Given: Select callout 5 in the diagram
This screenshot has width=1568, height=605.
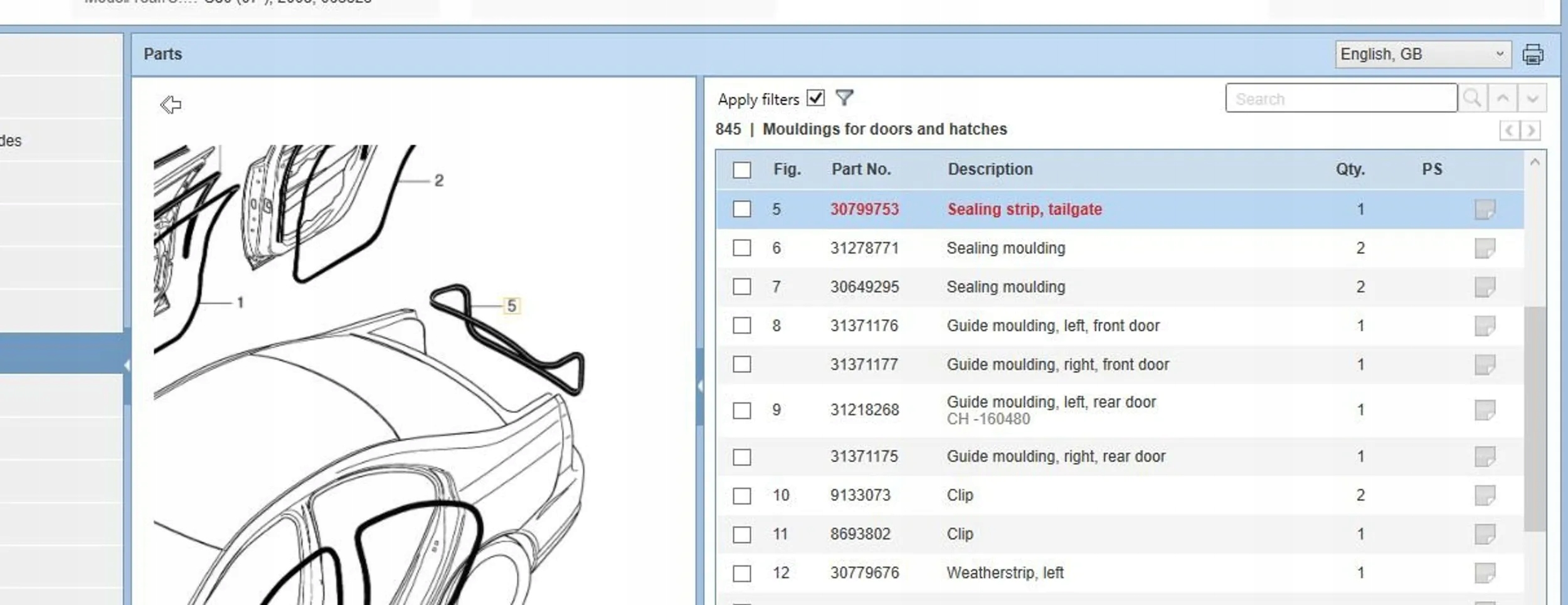Looking at the screenshot, I should point(512,306).
